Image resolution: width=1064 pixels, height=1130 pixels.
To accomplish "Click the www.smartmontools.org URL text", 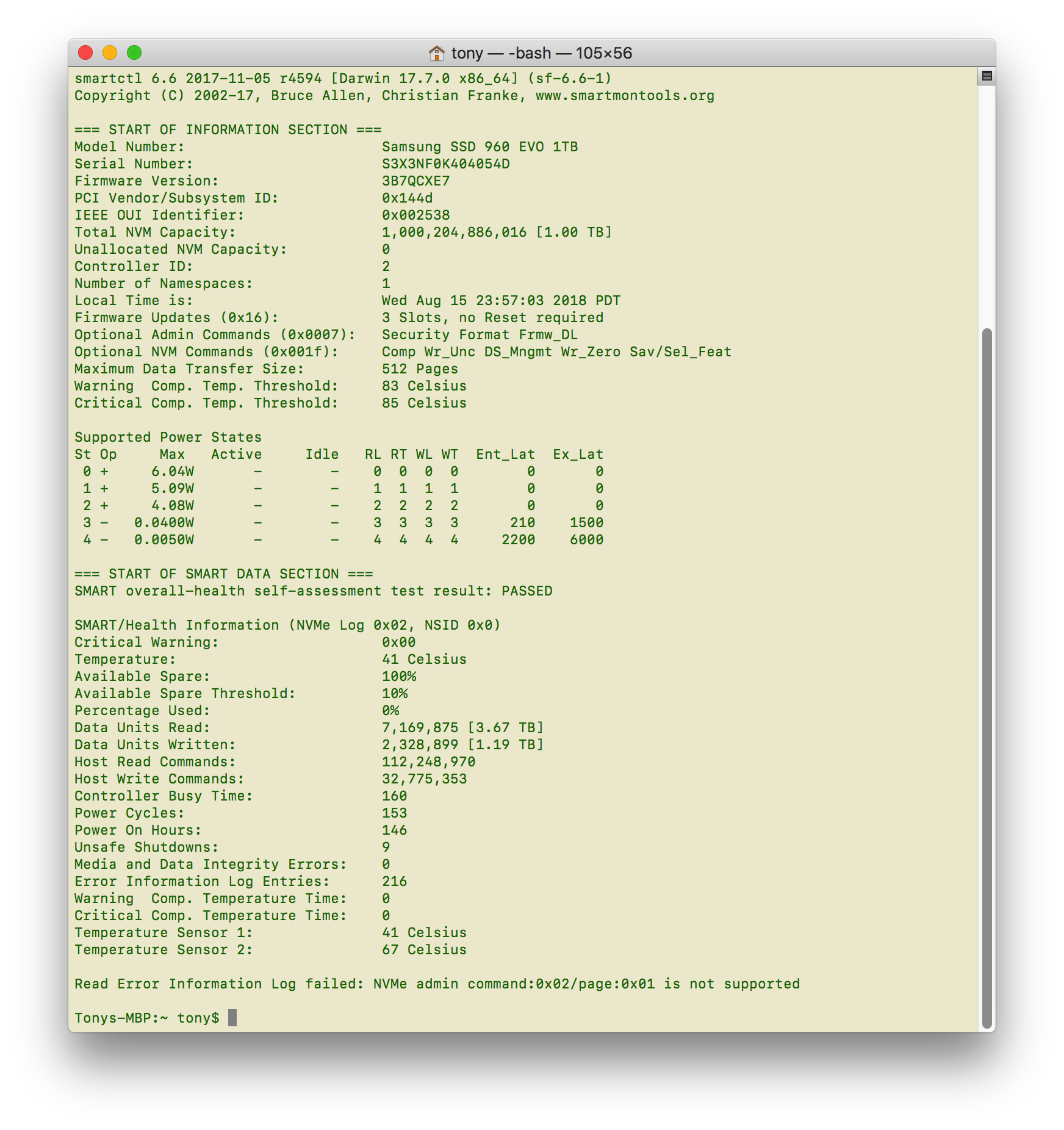I will click(625, 96).
